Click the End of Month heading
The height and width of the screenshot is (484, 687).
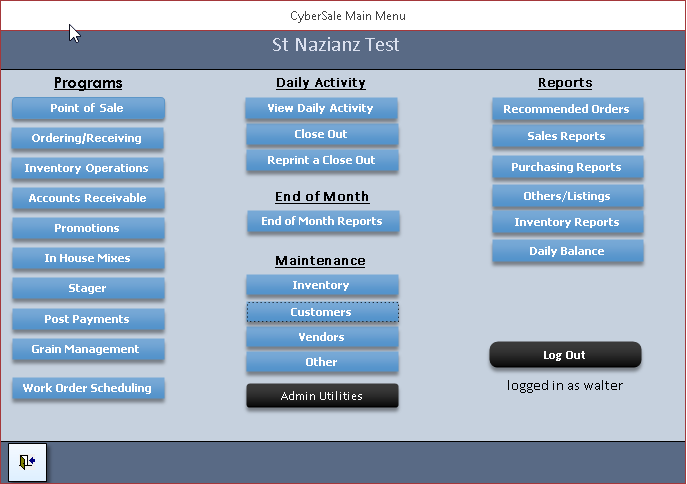[322, 197]
